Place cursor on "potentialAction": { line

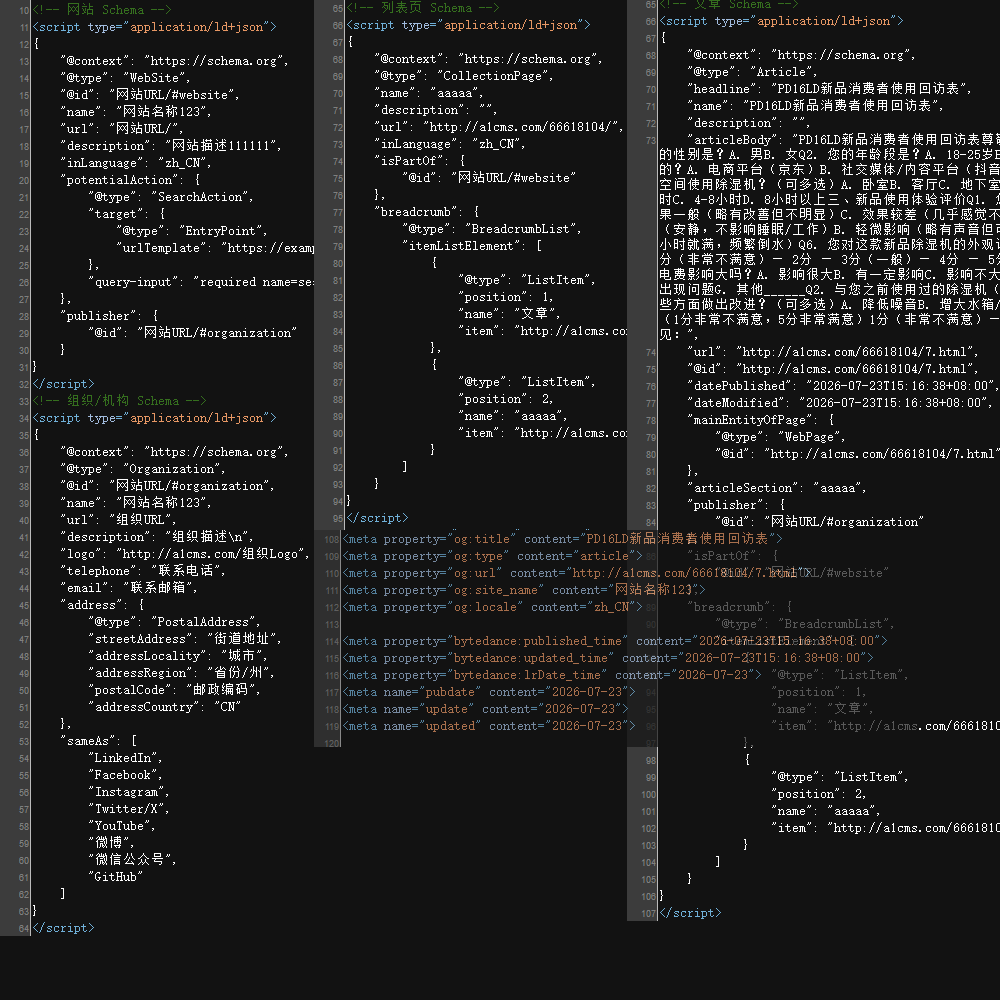(130, 180)
